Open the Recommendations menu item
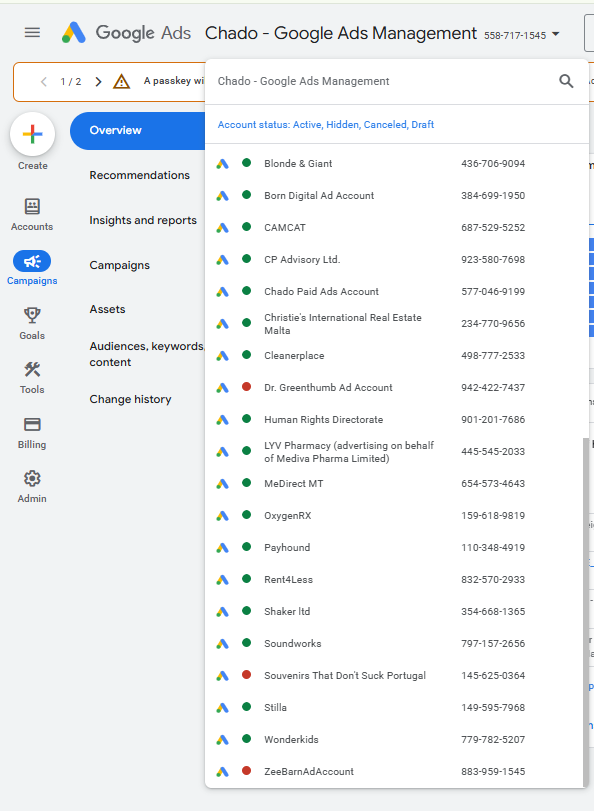The width and height of the screenshot is (594, 811). point(139,175)
